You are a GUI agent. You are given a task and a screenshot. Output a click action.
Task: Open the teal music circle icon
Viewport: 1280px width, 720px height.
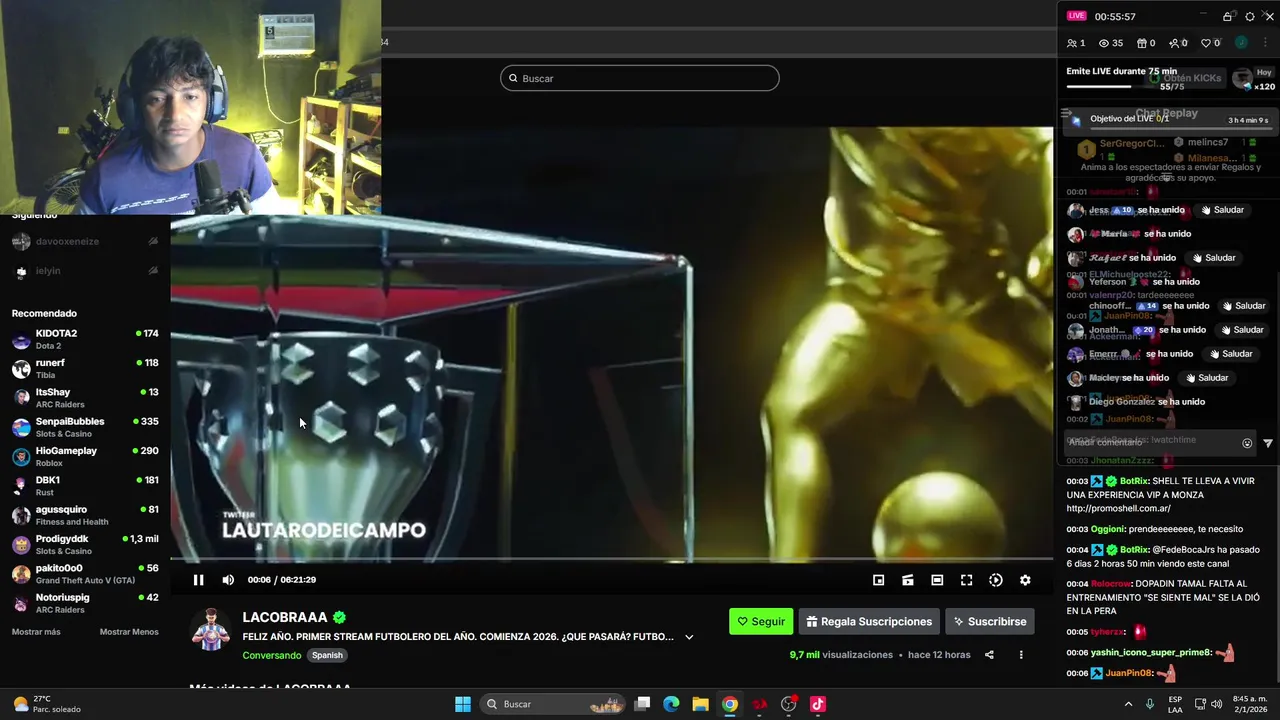[1241, 43]
